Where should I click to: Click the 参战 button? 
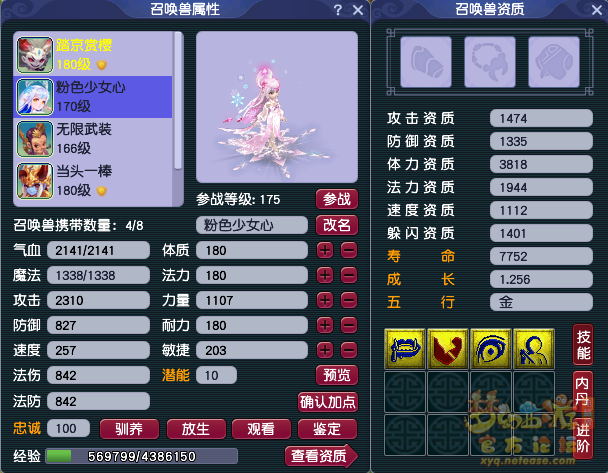click(x=337, y=199)
